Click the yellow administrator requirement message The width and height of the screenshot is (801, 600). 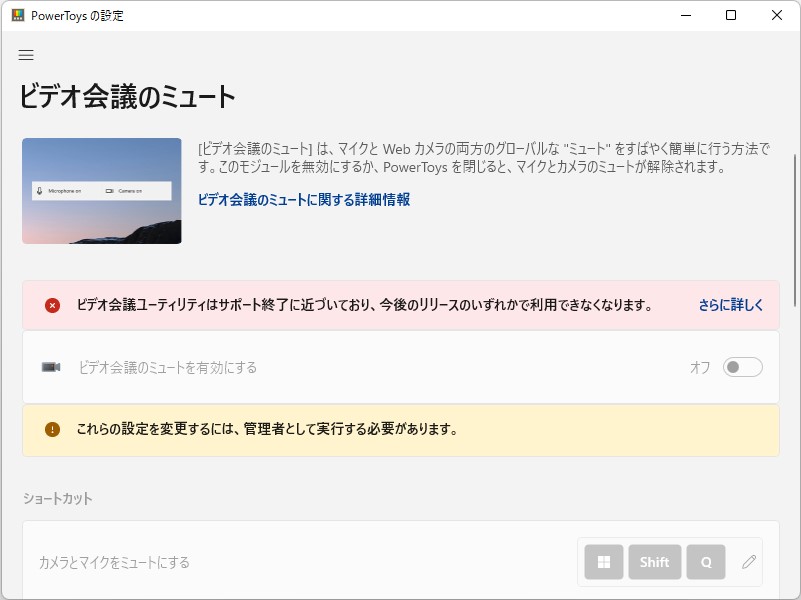pyautogui.click(x=400, y=429)
